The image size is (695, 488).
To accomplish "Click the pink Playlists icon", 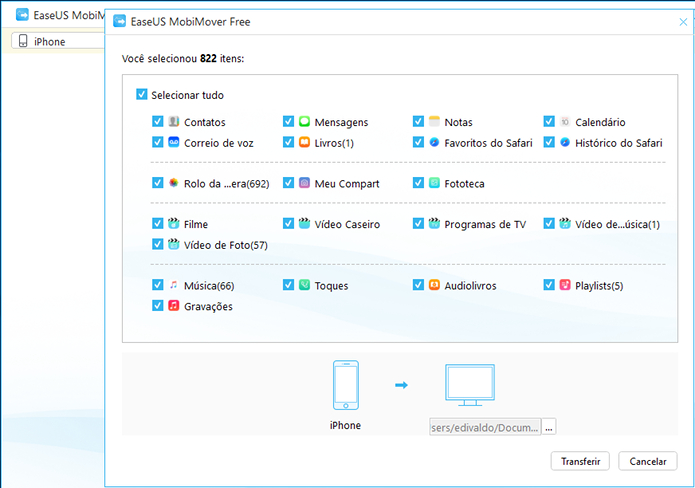I will (x=565, y=285).
